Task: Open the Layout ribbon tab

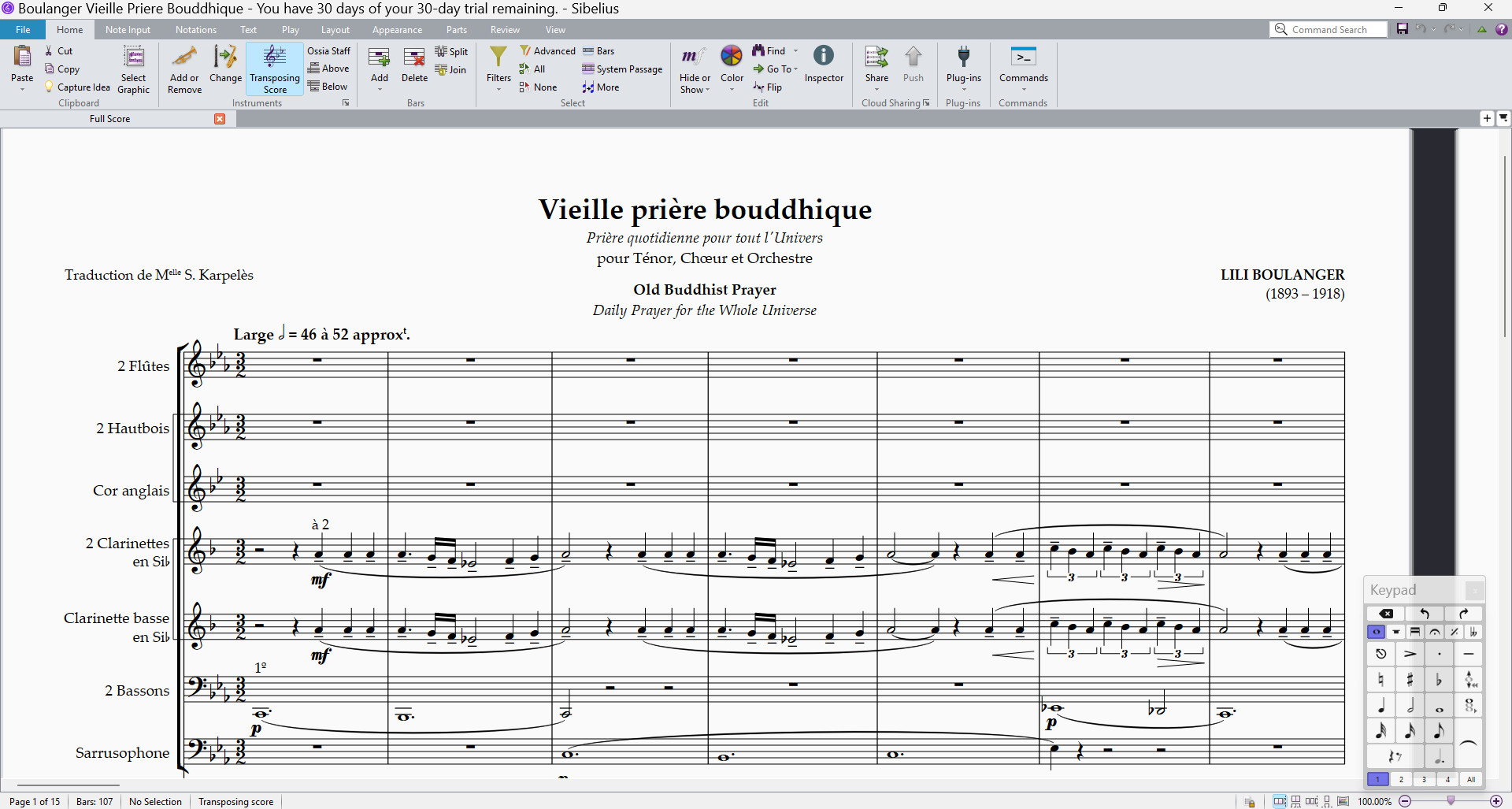Action: click(x=335, y=30)
